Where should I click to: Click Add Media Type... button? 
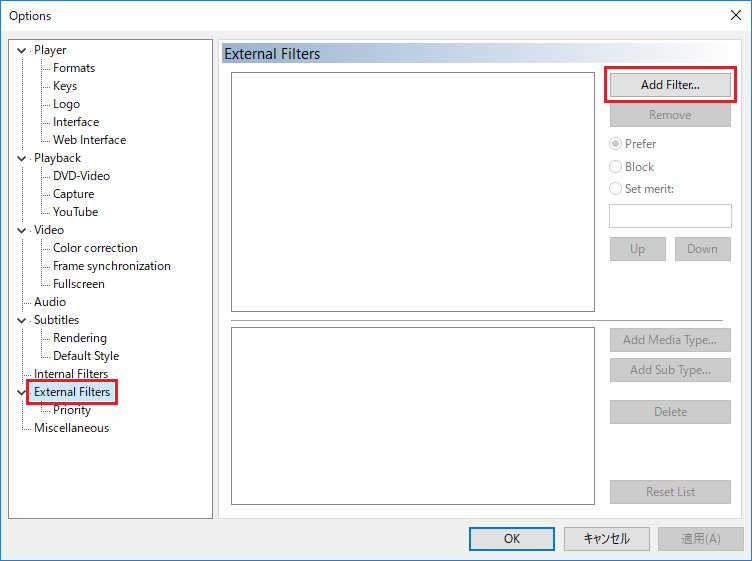click(x=670, y=340)
